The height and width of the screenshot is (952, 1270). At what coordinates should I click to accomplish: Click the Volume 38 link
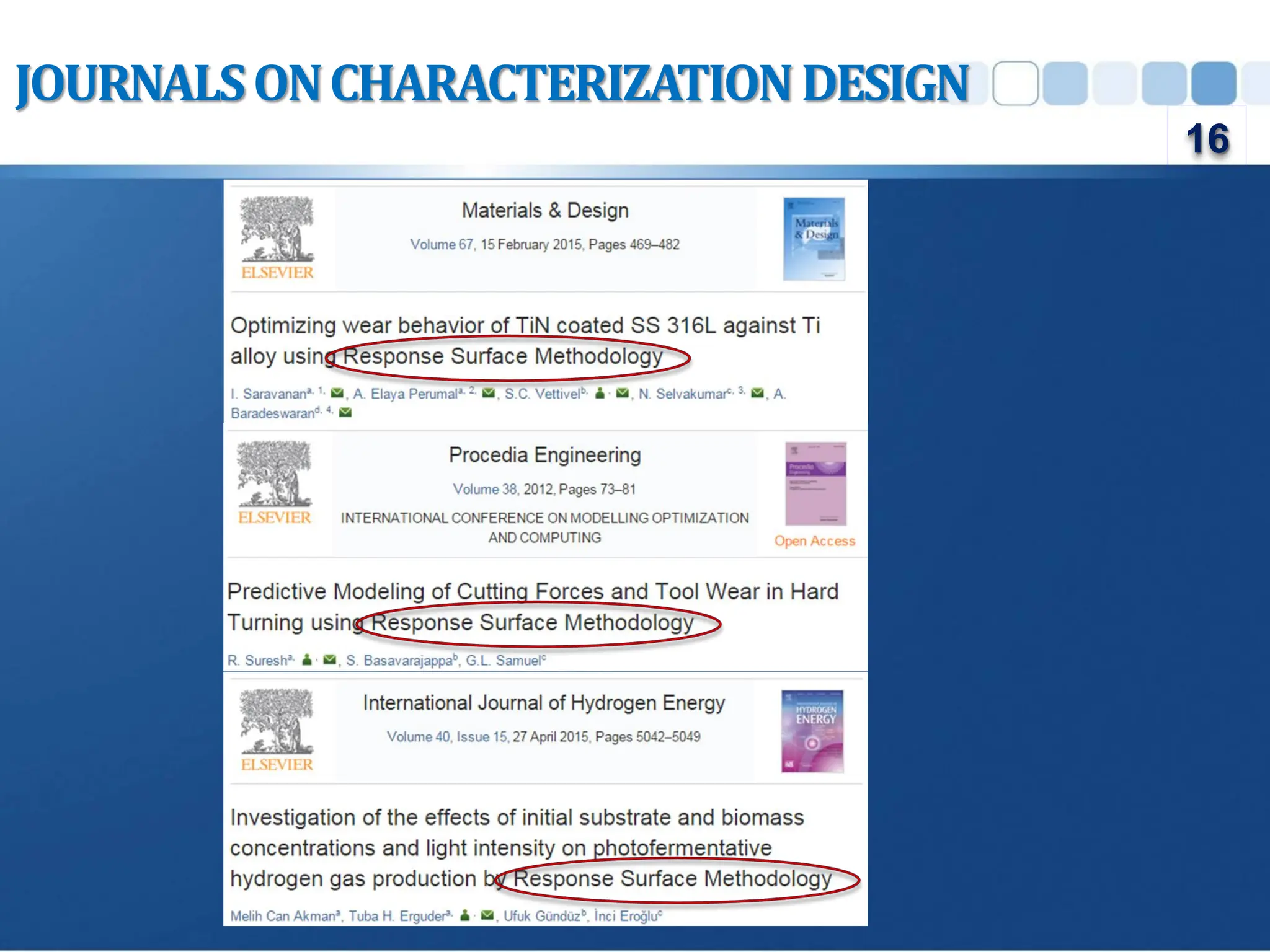click(x=485, y=489)
